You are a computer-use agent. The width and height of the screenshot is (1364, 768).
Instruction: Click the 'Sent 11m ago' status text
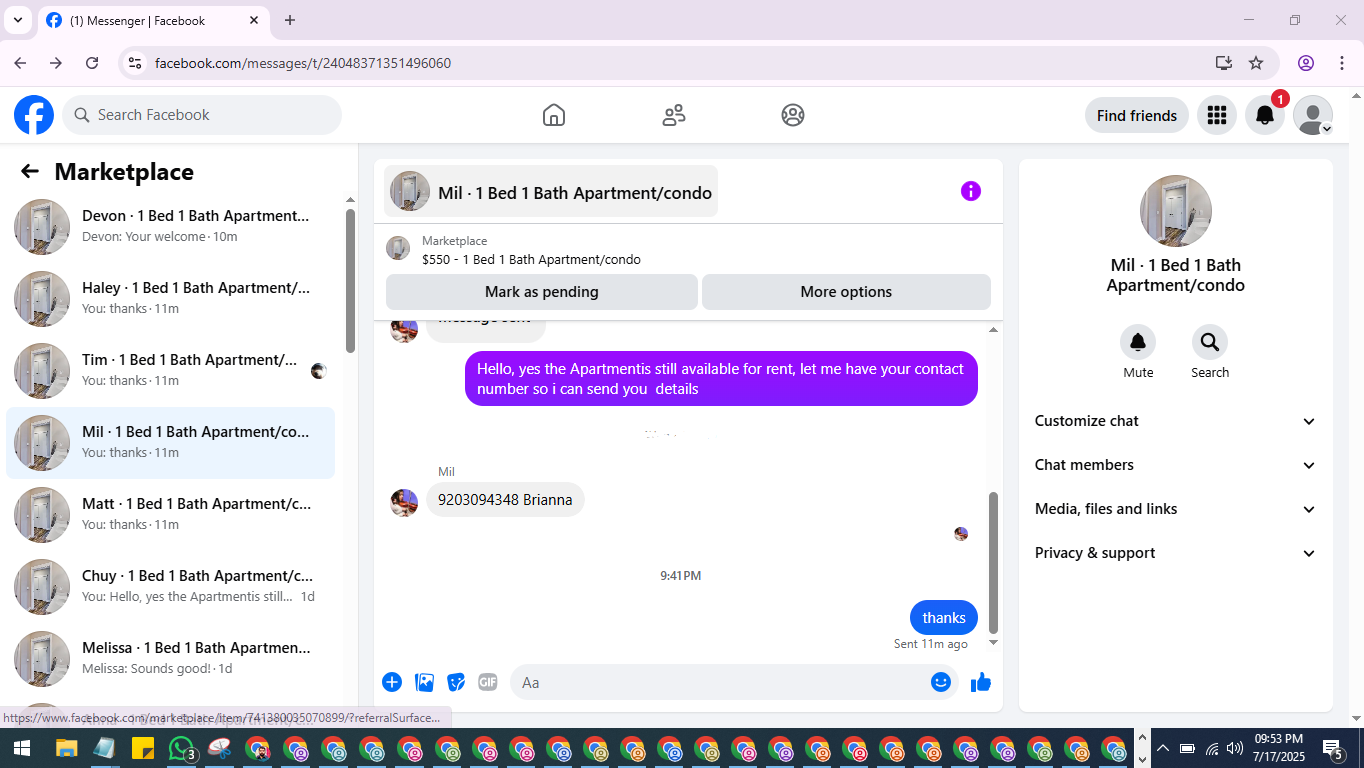931,644
